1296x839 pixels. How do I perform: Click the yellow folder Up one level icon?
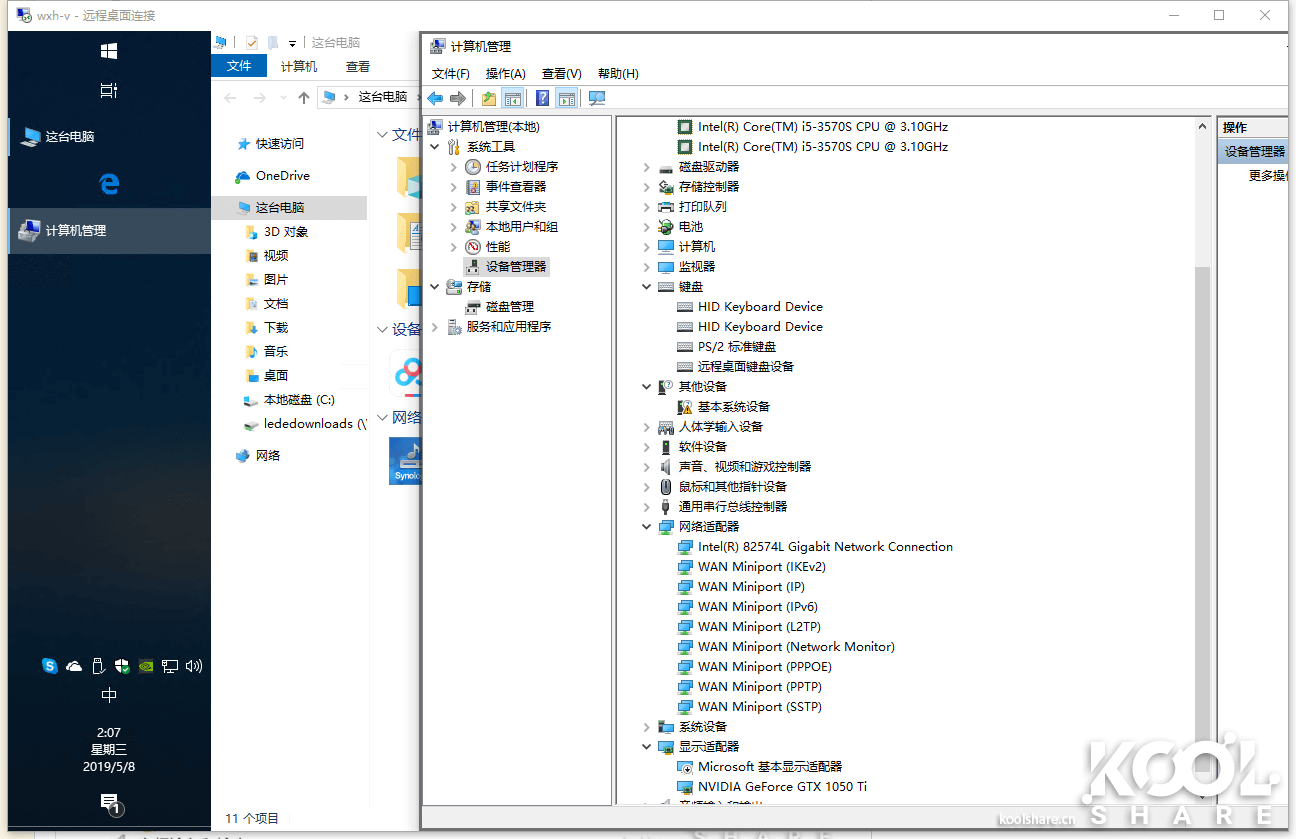pyautogui.click(x=488, y=98)
